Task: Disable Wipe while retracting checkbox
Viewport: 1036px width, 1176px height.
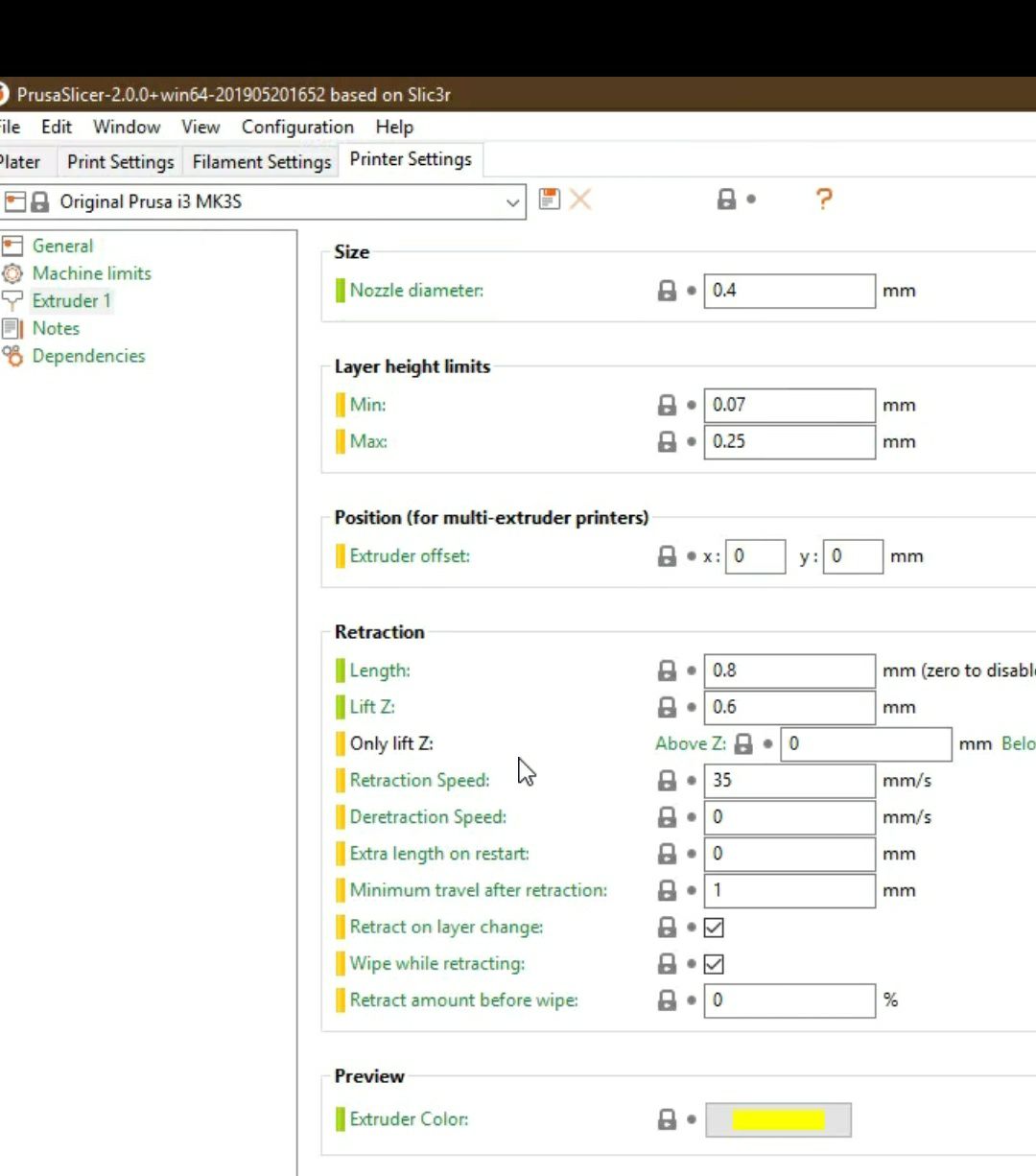Action: (714, 964)
